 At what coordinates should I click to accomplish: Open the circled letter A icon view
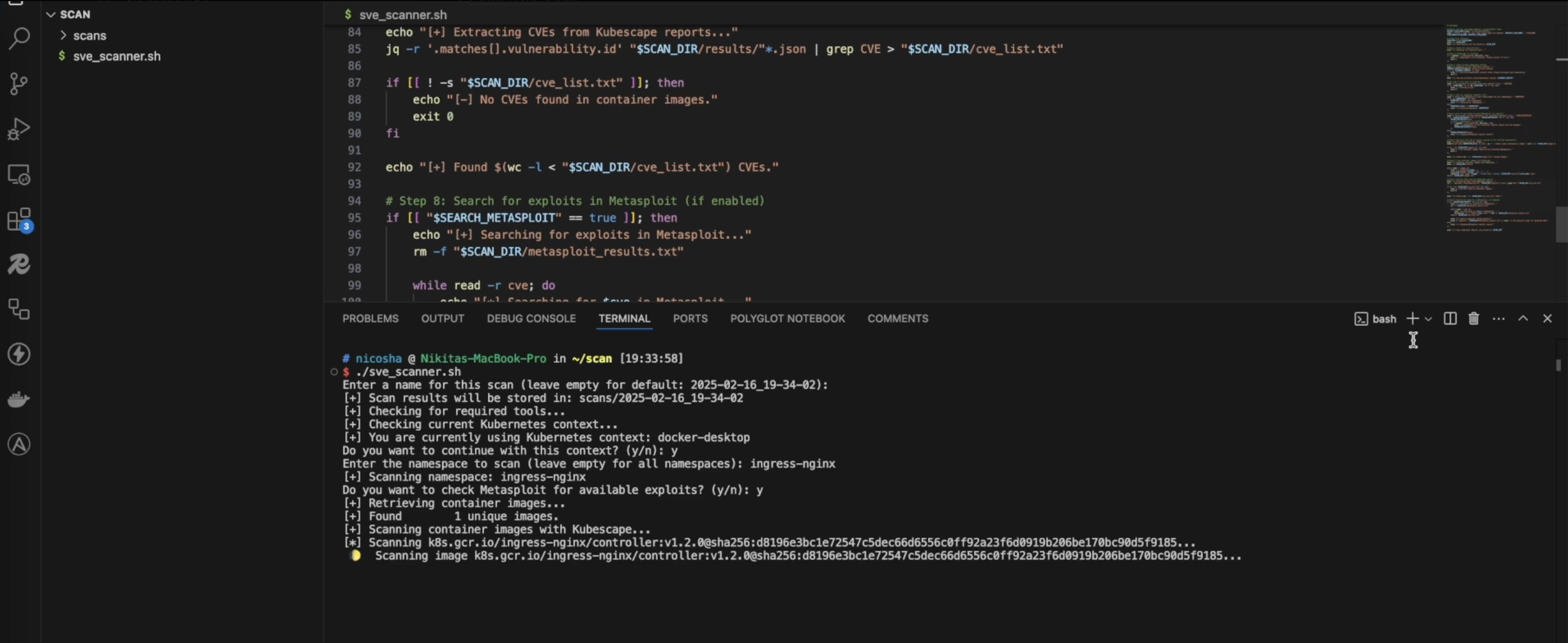(19, 445)
